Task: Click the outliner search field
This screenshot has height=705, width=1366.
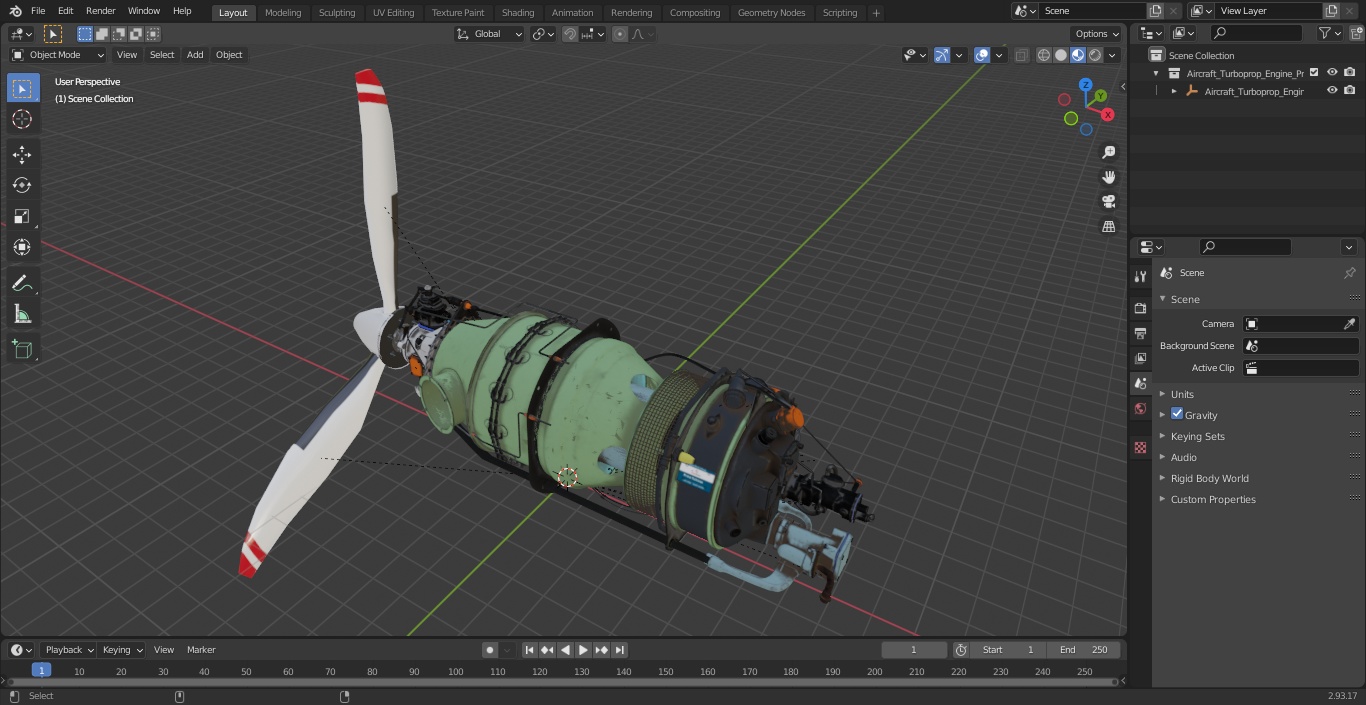Action: [1255, 33]
